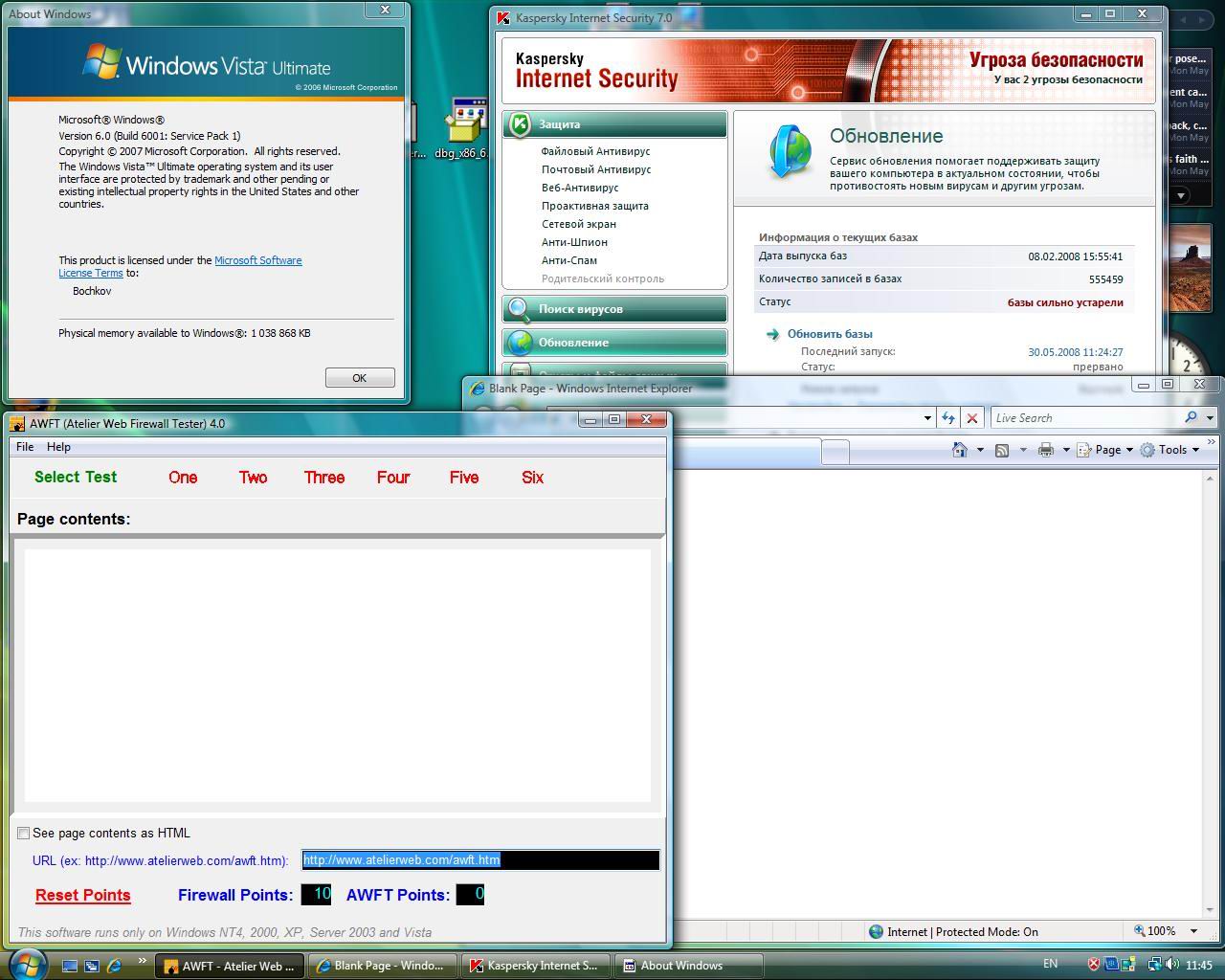Click Show Desktop in Quick Launch

(x=70, y=966)
